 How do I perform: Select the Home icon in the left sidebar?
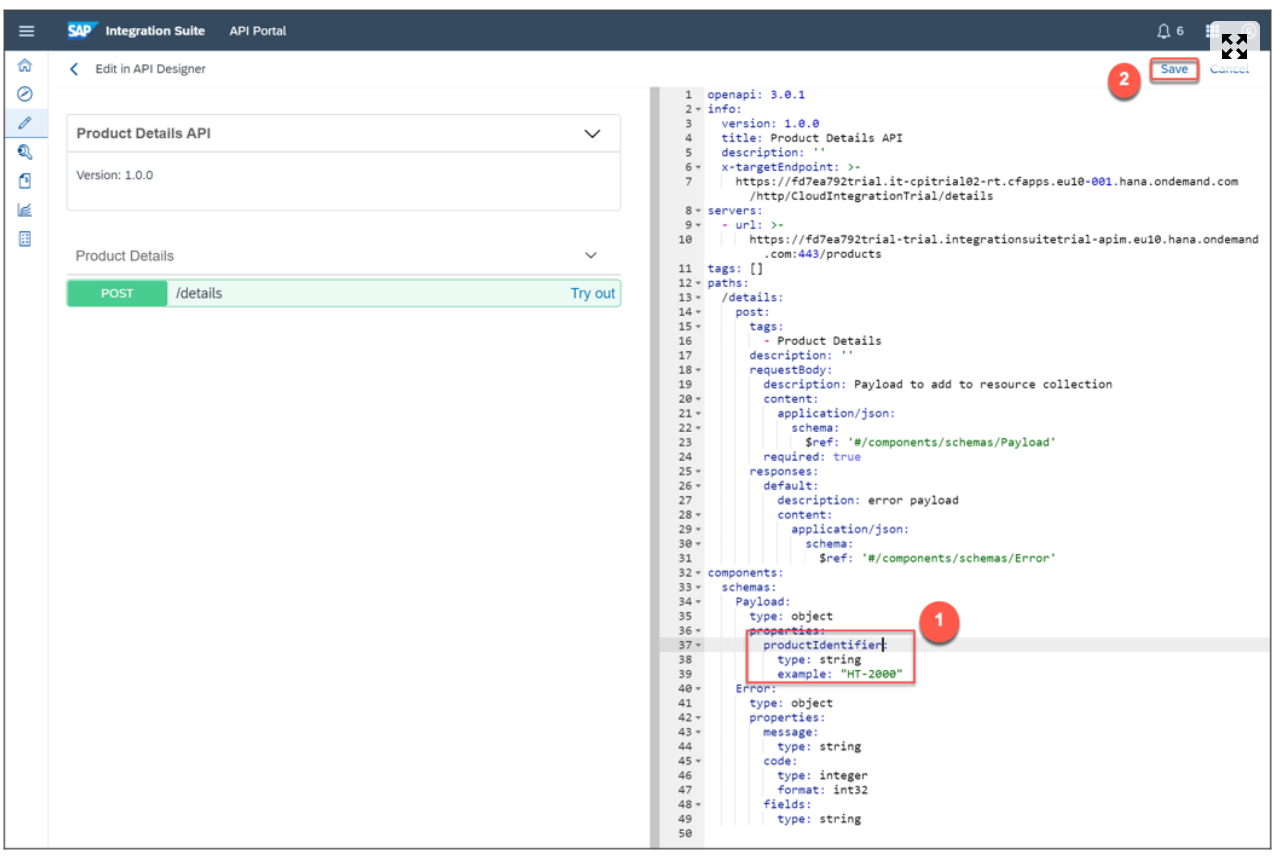[27, 63]
